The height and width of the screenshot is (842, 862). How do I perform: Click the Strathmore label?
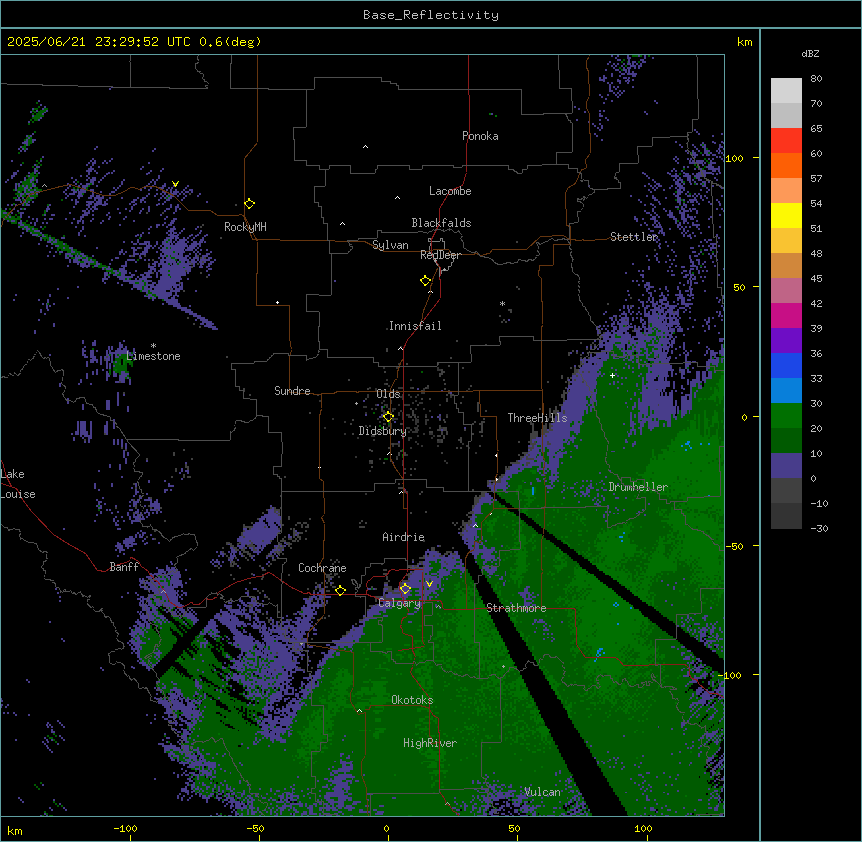pyautogui.click(x=516, y=608)
